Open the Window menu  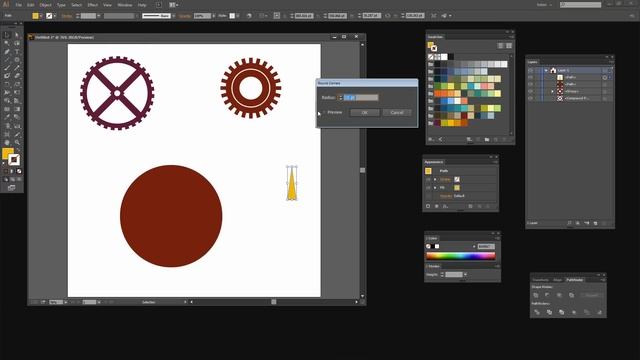[x=125, y=5]
